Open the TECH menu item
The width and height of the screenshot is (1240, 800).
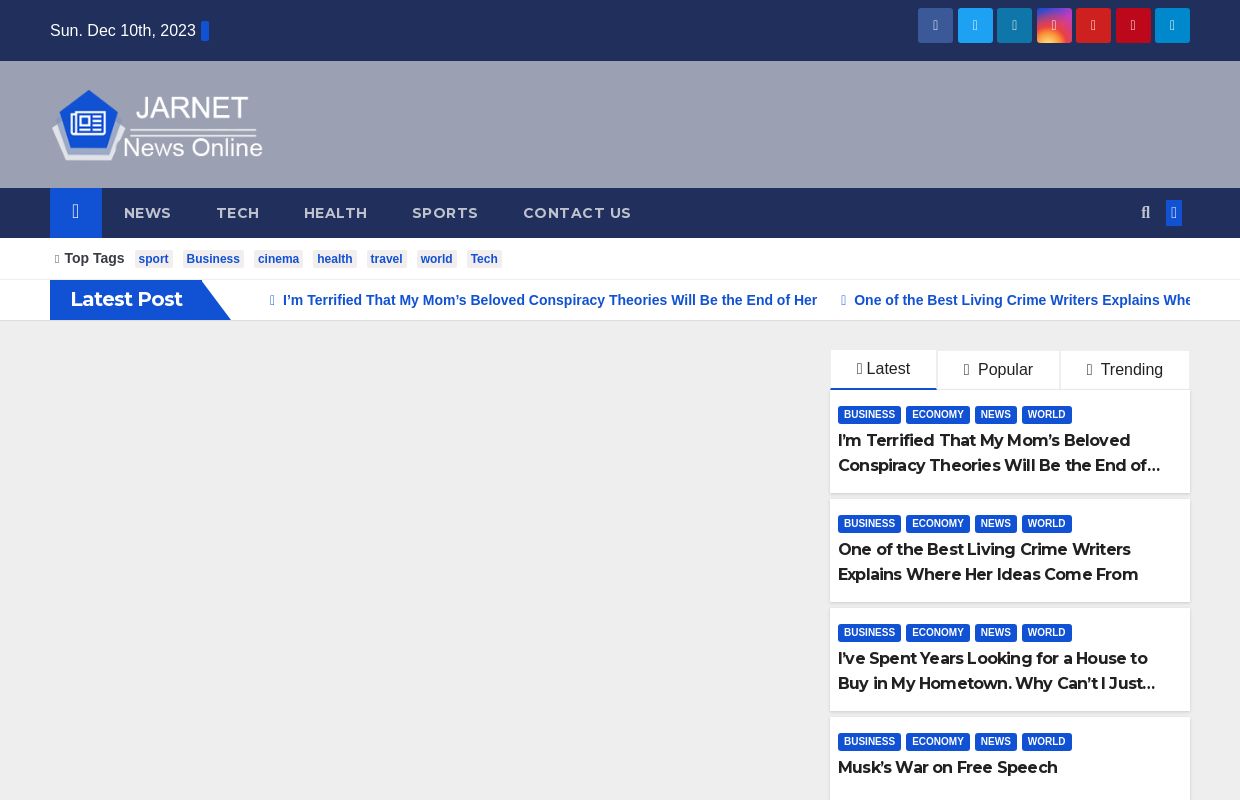tap(237, 213)
